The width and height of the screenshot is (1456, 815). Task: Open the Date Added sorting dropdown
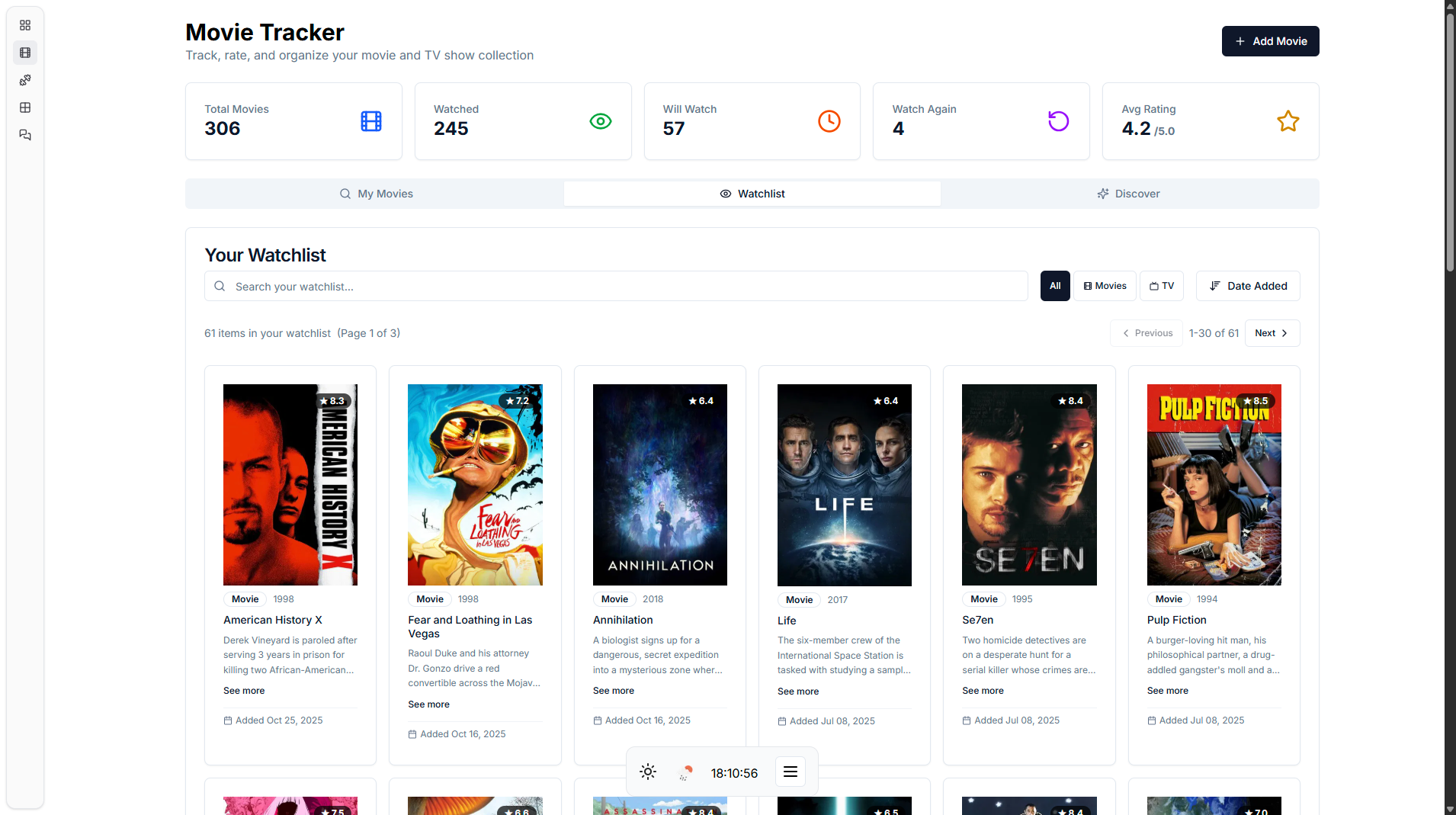click(1247, 286)
